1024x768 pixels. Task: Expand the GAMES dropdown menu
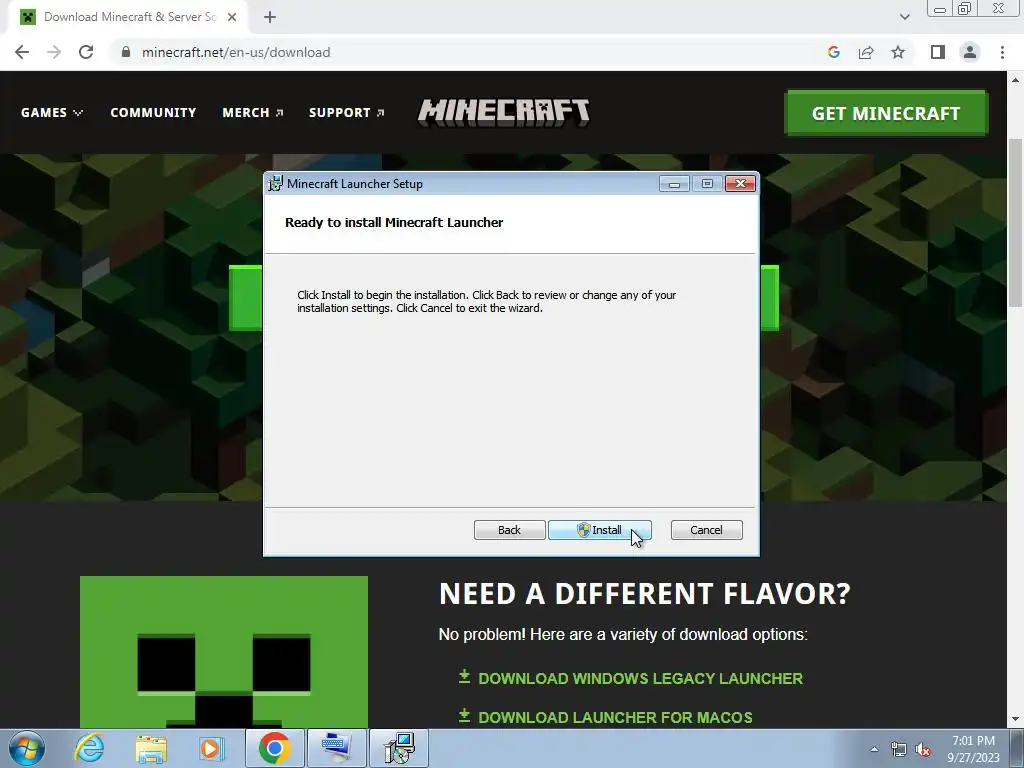tap(52, 112)
